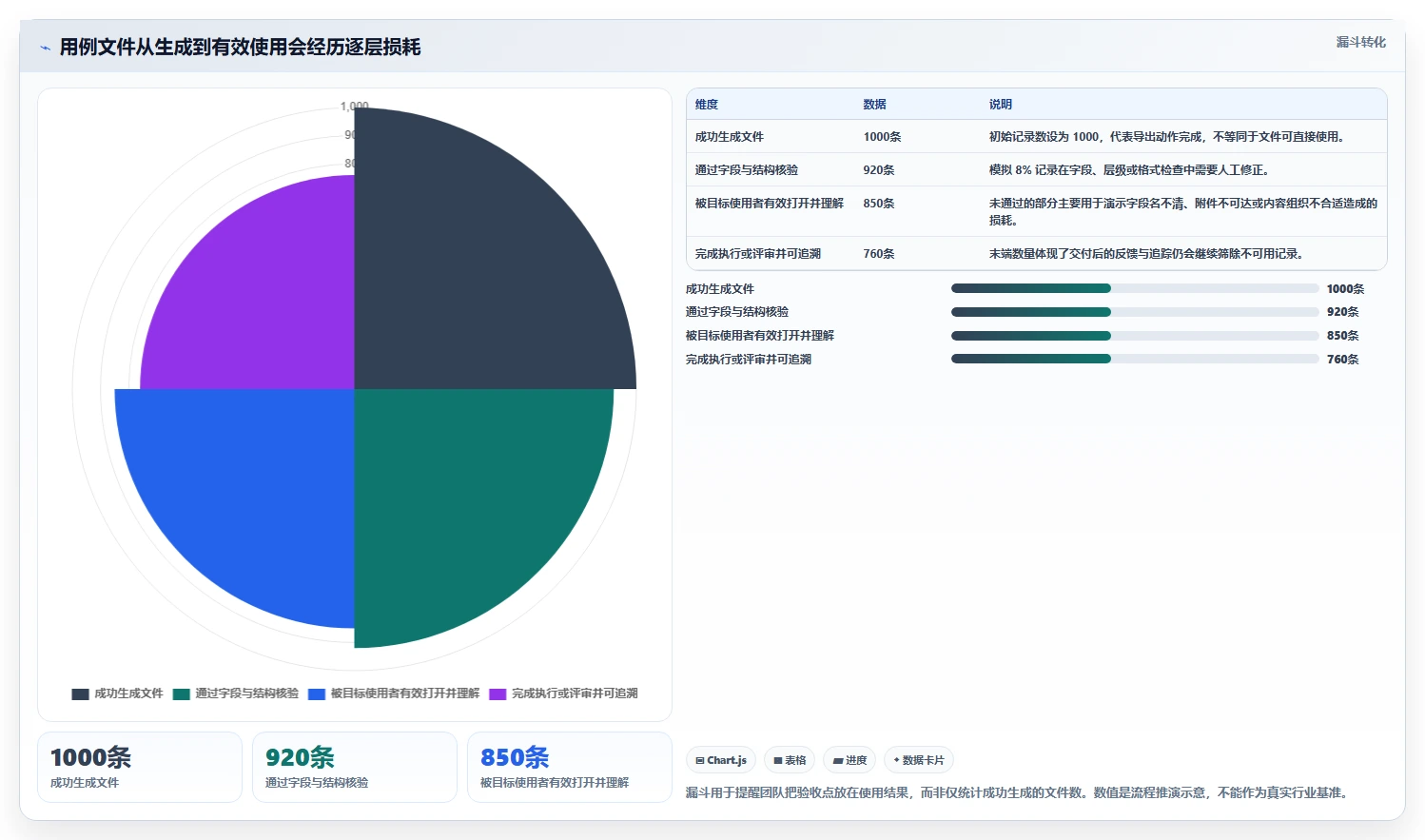This screenshot has width=1425, height=840.
Task: Click the icon in 数据卡片 tag
Action: 896,760
